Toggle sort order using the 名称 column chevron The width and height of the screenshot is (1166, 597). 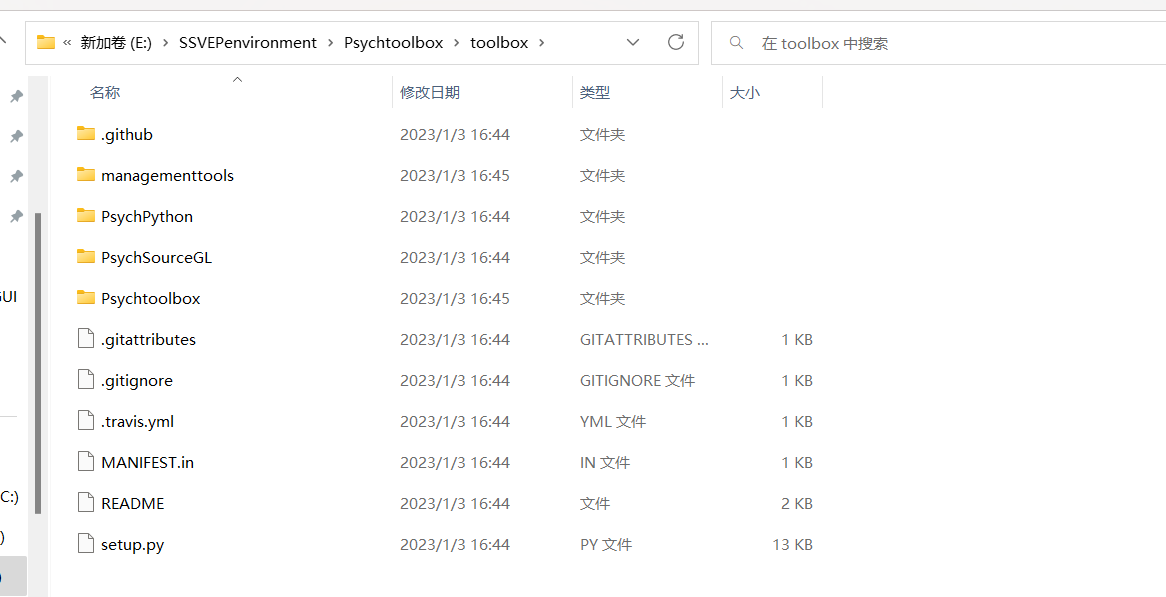click(x=237, y=79)
